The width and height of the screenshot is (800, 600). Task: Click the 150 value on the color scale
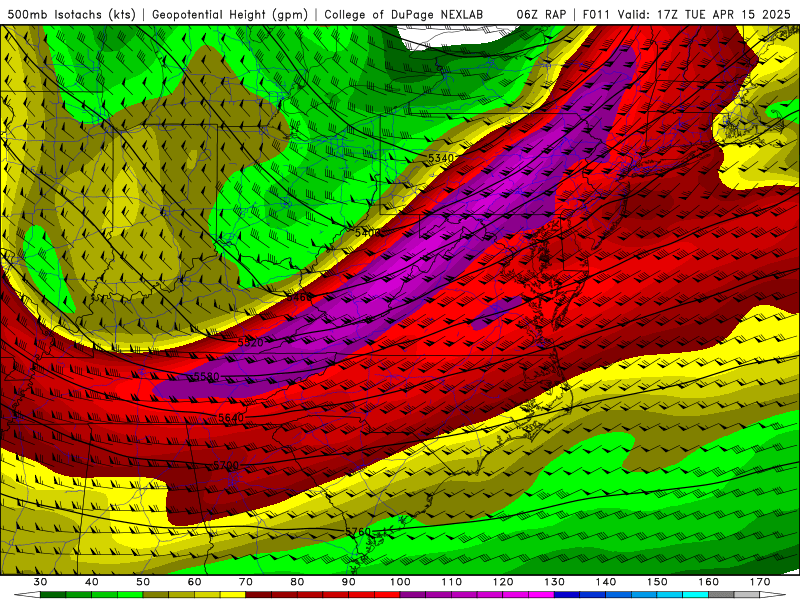[x=658, y=582]
